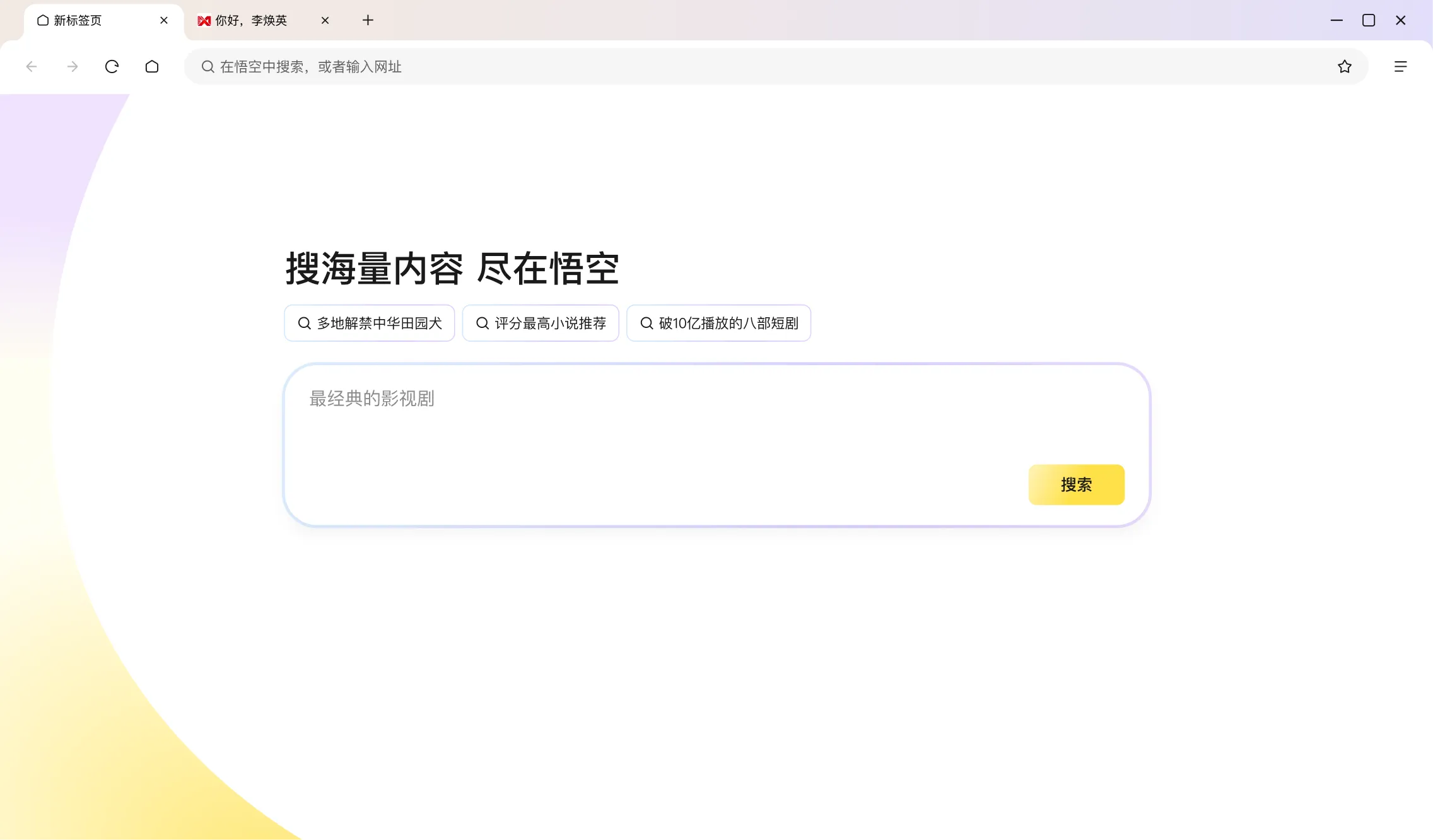This screenshot has height=840, width=1433.
Task: Focus the address bar 在悟空中搜索
Action: tap(776, 66)
